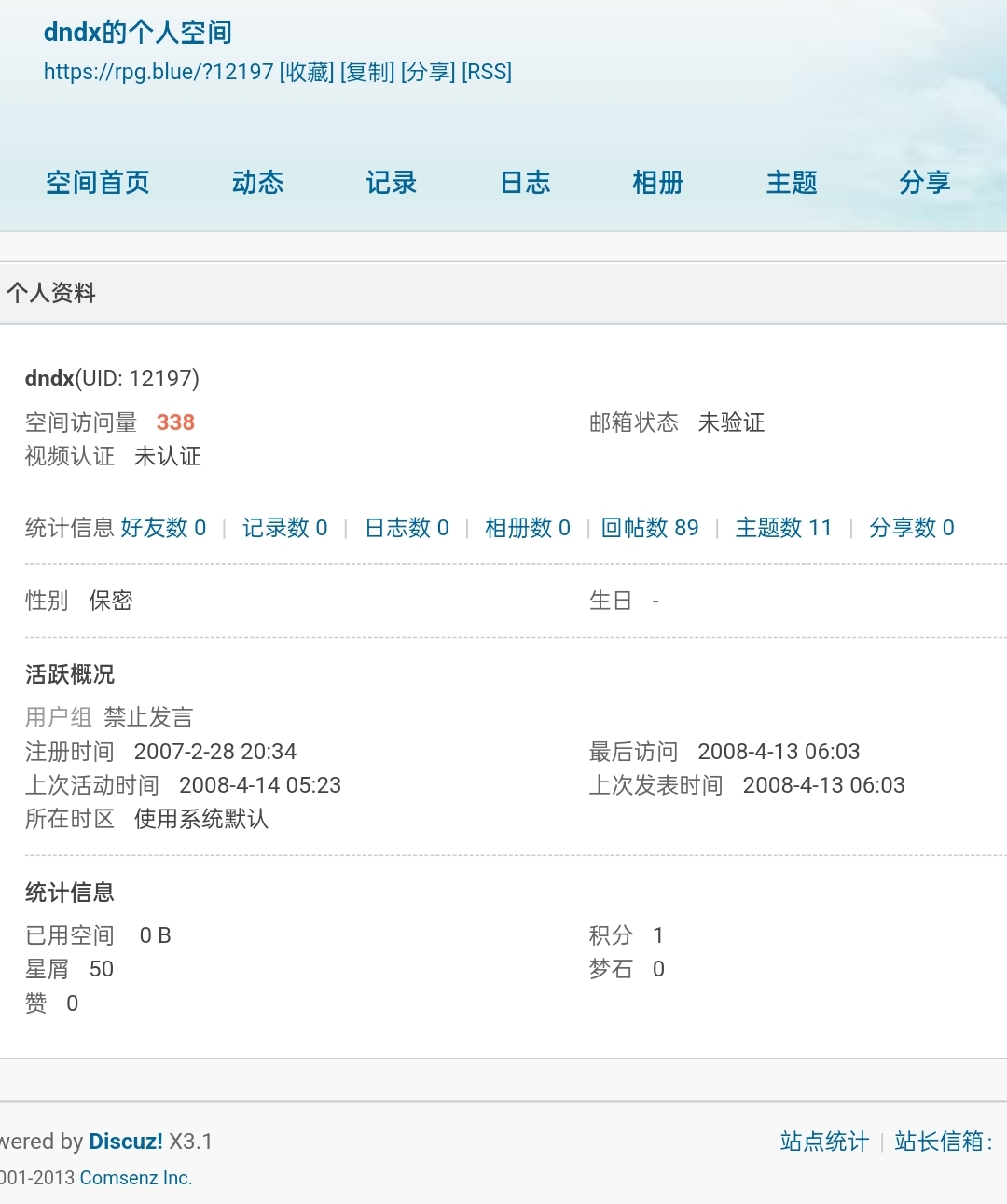Open the 站点统计 footer link
This screenshot has height=1204, width=1007.
(x=824, y=1142)
